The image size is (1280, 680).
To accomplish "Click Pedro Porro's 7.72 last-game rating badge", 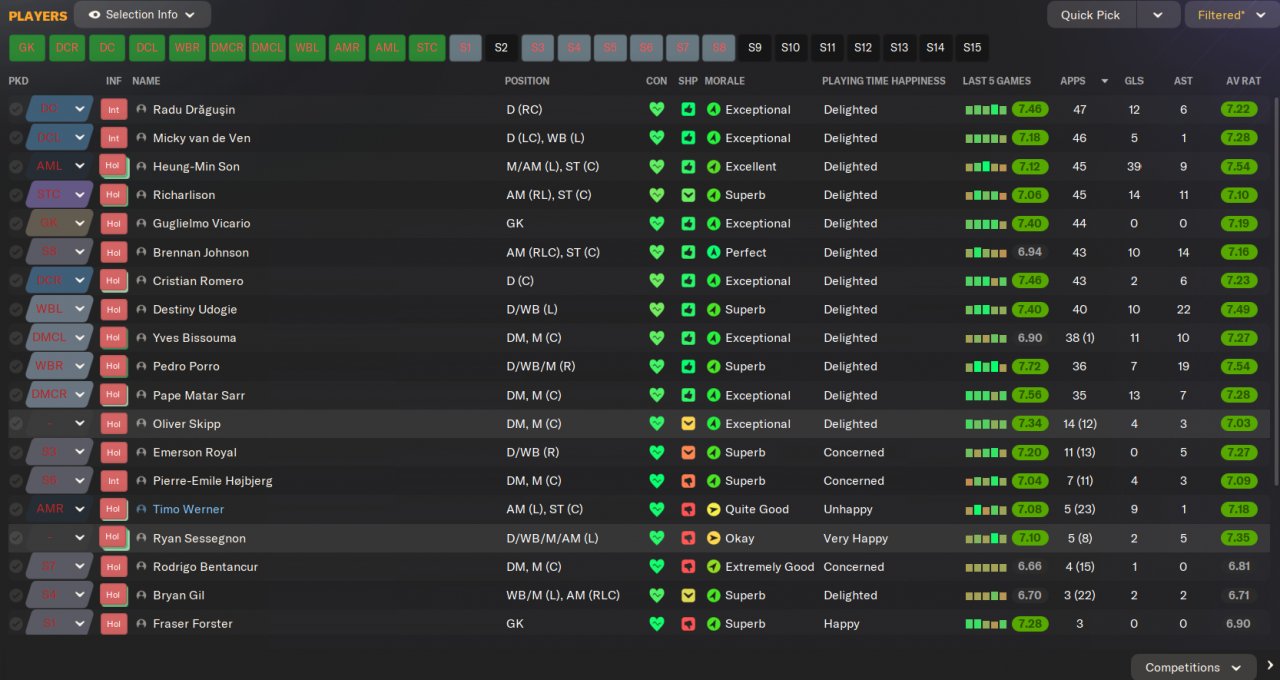I will (x=1030, y=367).
